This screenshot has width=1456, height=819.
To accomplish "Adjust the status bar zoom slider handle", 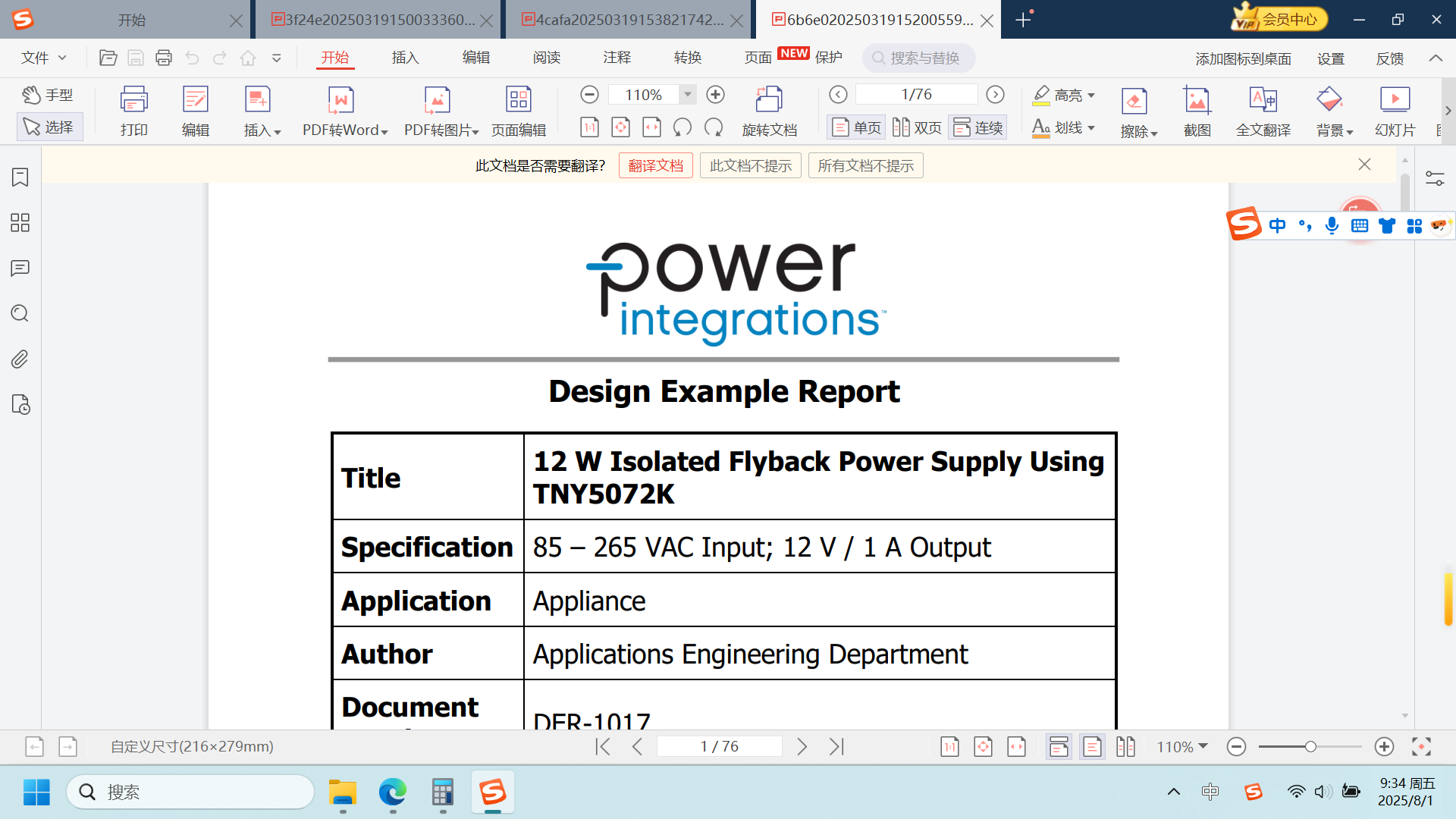I will (1310, 747).
